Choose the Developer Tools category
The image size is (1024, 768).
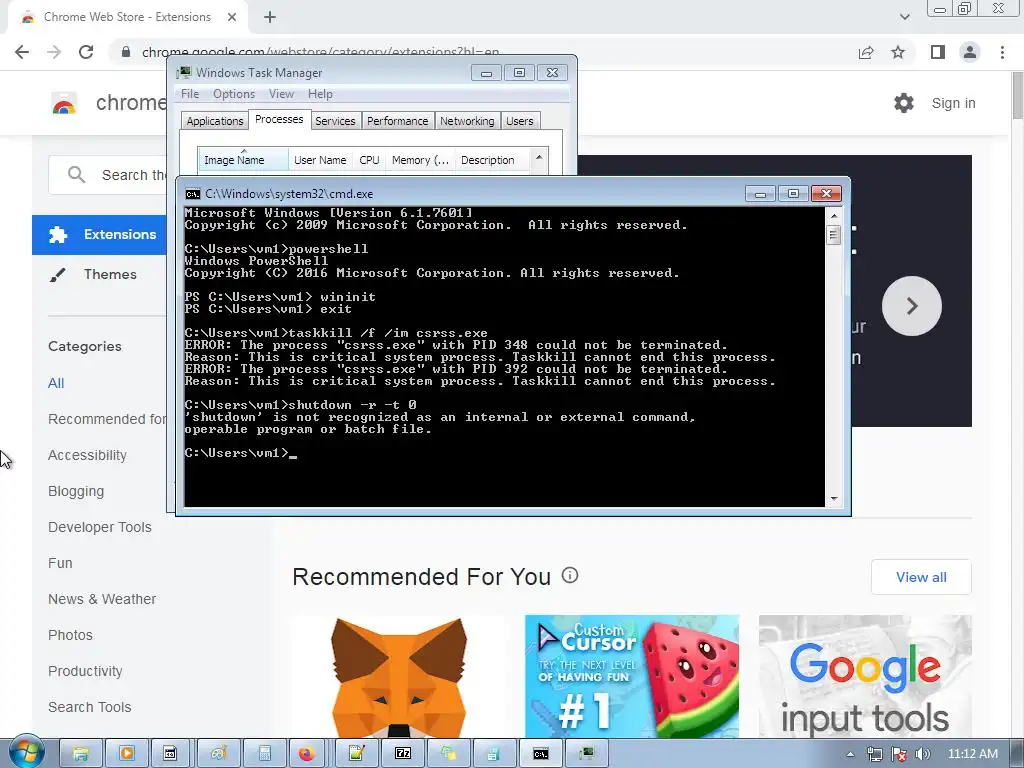99,527
